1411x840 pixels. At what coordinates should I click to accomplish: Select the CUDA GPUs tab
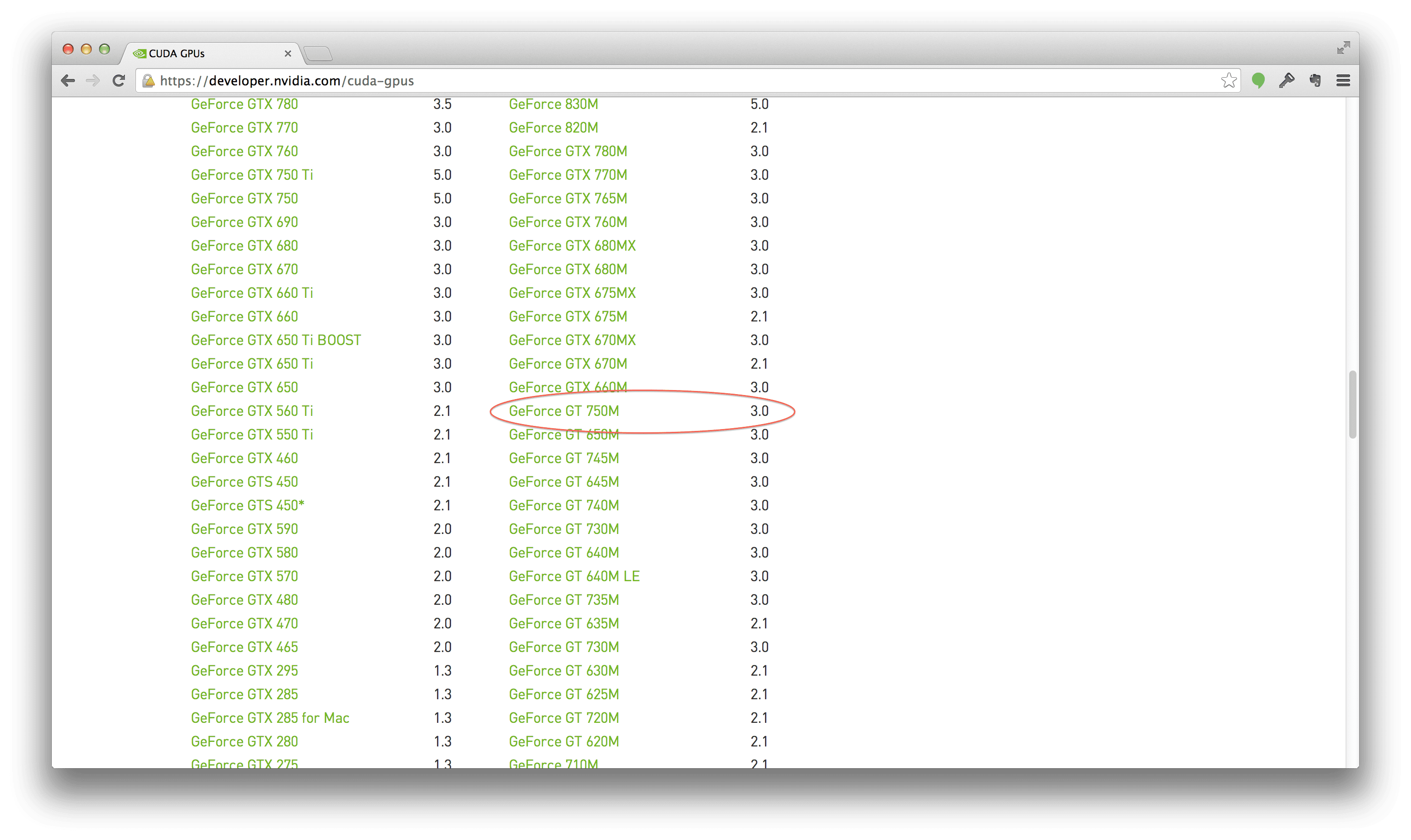[211, 53]
